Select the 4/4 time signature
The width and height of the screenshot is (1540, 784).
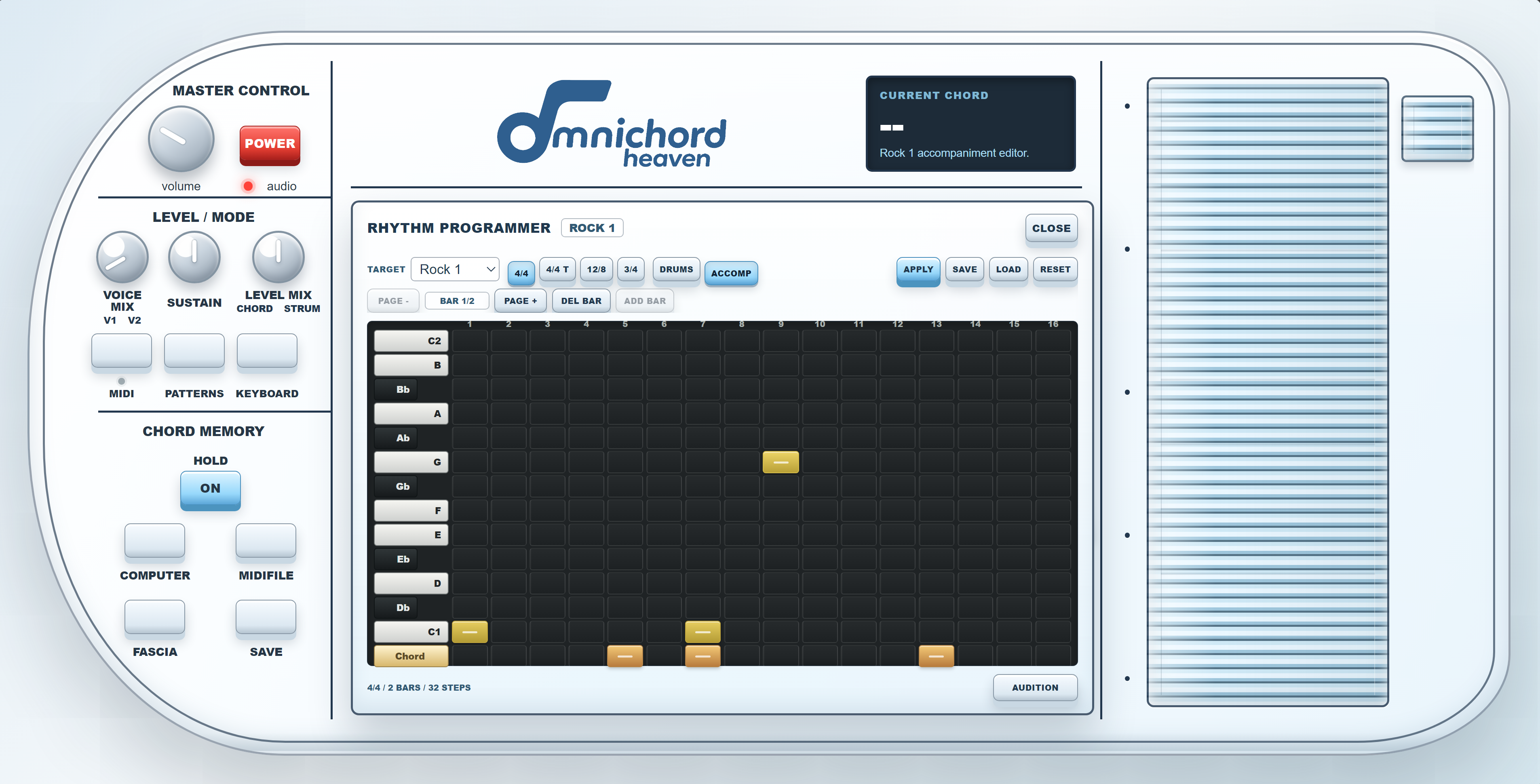(521, 273)
